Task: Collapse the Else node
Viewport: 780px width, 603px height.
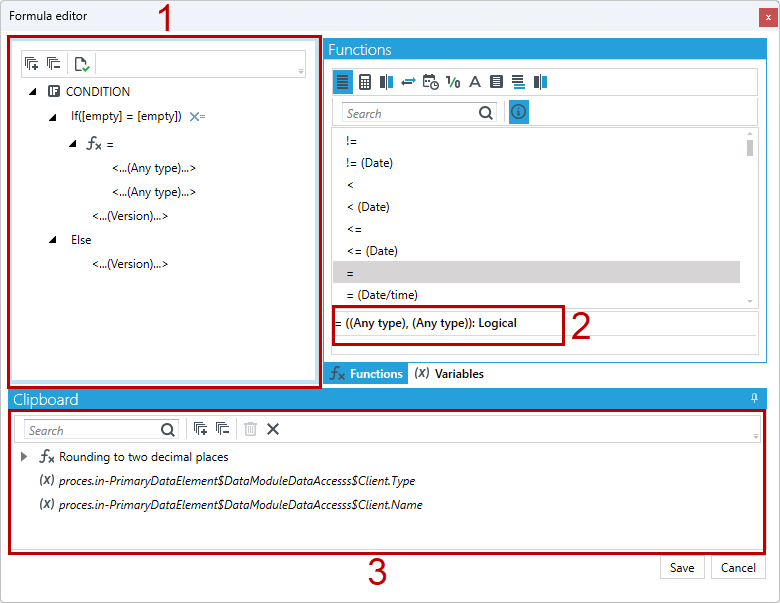Action: point(53,240)
